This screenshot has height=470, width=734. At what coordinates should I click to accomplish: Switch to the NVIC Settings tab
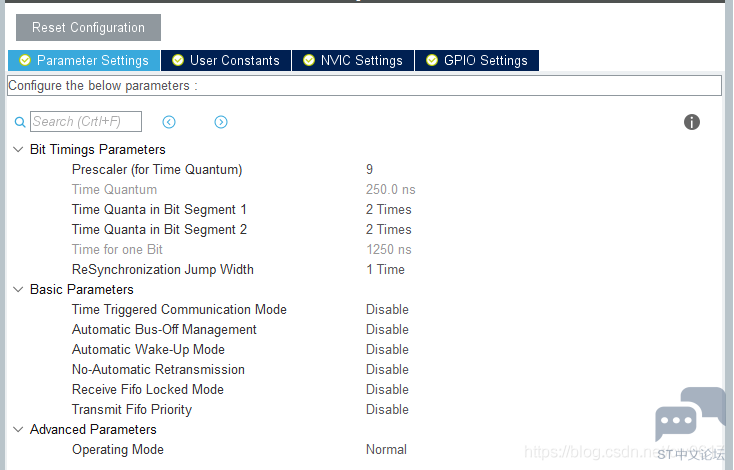coord(353,60)
